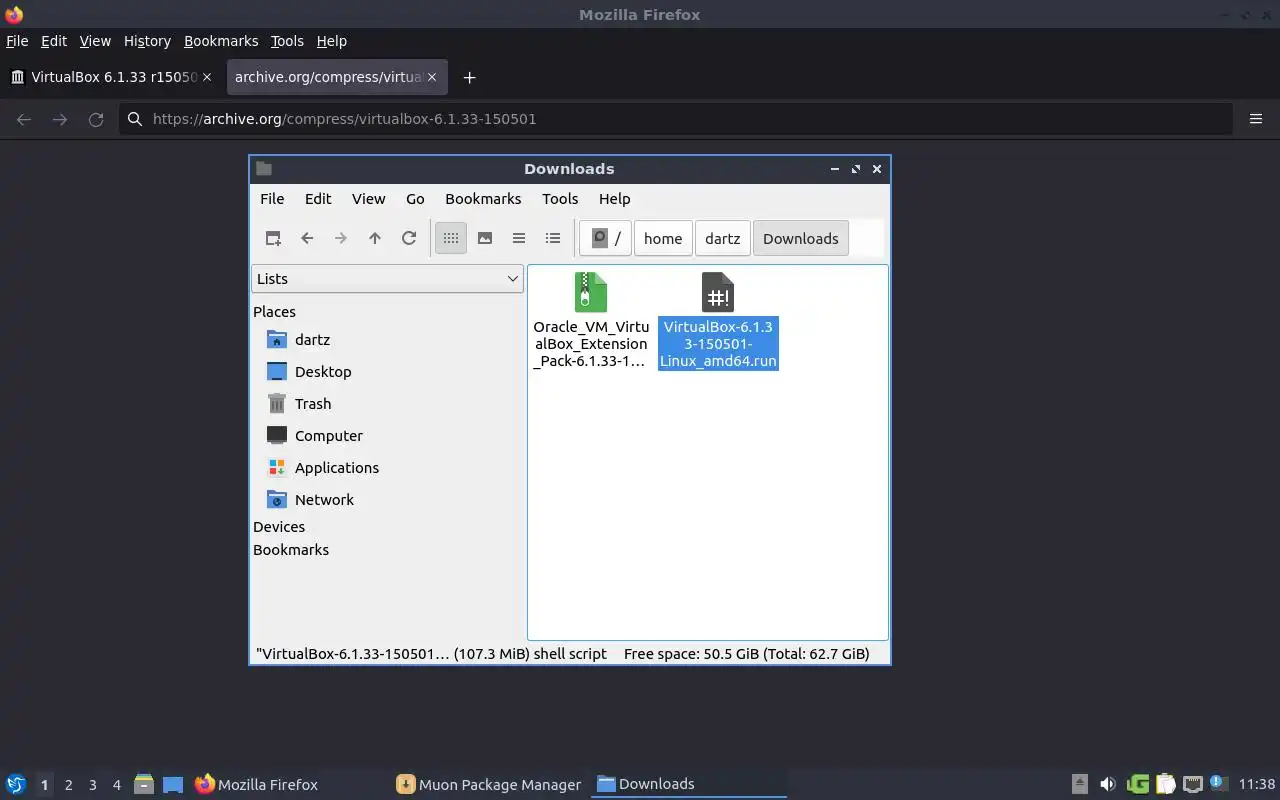Expand the Devices section in sidebar
1280x800 pixels.
pos(279,527)
